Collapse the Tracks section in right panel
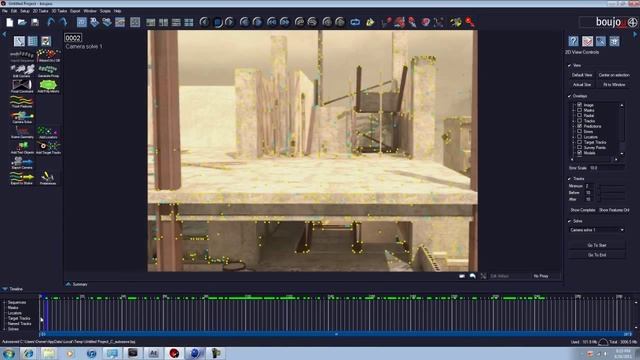The width and height of the screenshot is (640, 360). [x=570, y=179]
